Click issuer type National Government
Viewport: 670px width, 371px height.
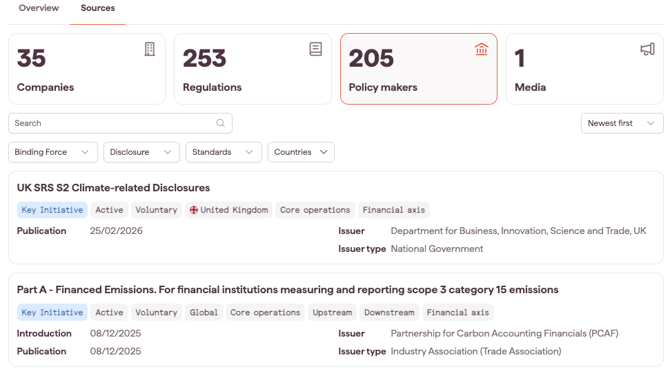(x=437, y=249)
